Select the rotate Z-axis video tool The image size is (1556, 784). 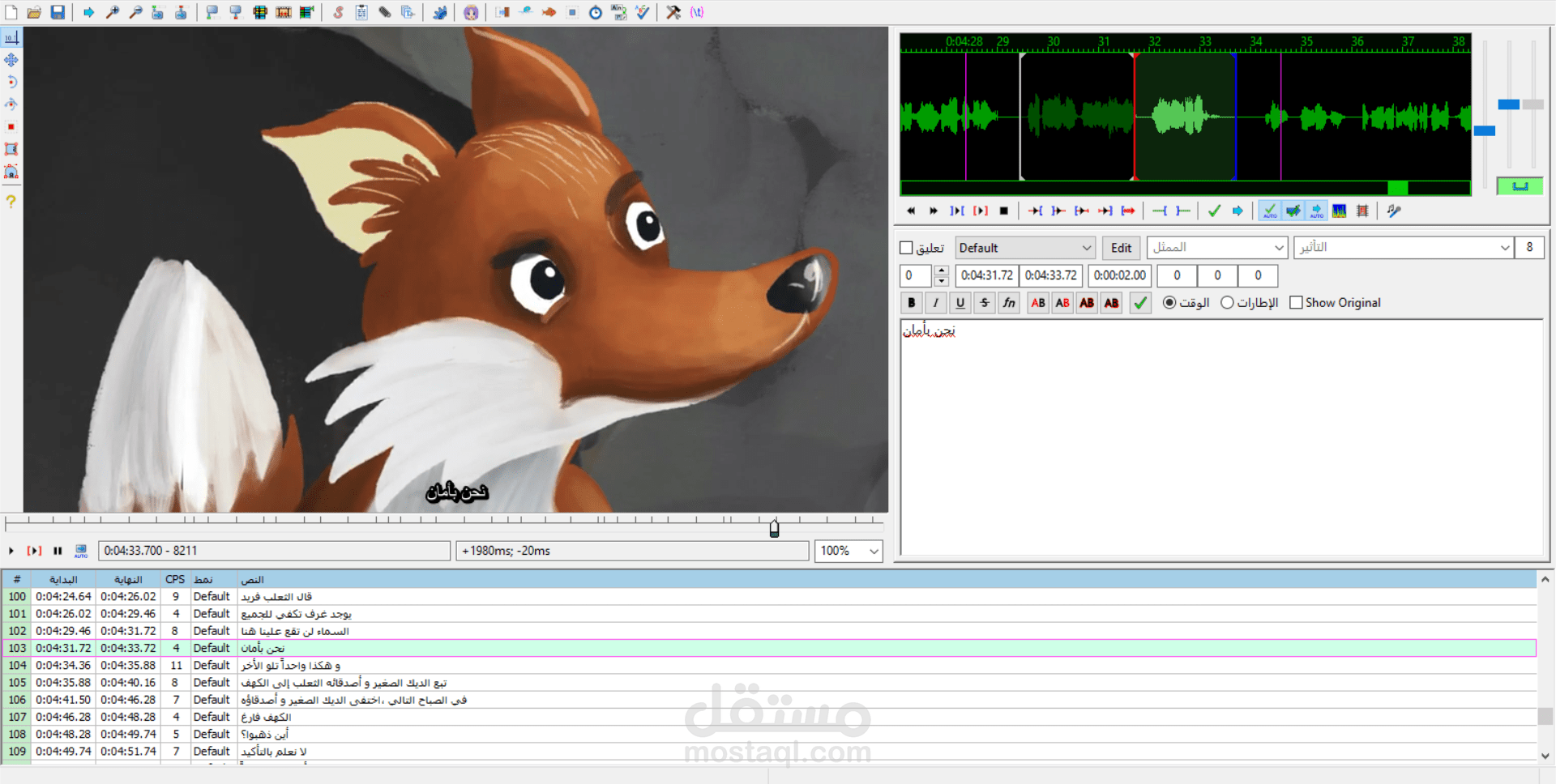tap(11, 82)
